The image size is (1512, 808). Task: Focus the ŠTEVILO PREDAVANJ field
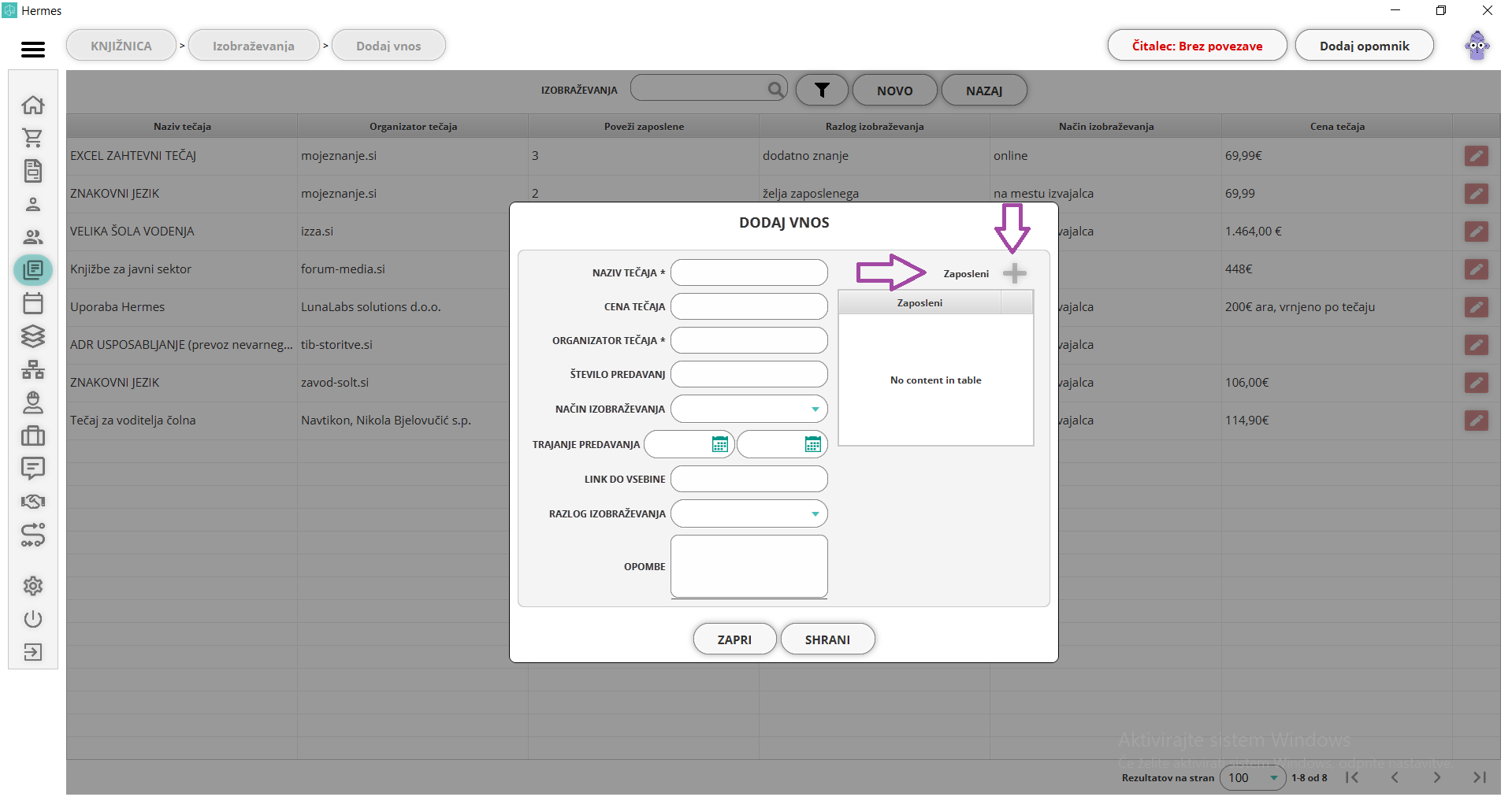(x=749, y=374)
